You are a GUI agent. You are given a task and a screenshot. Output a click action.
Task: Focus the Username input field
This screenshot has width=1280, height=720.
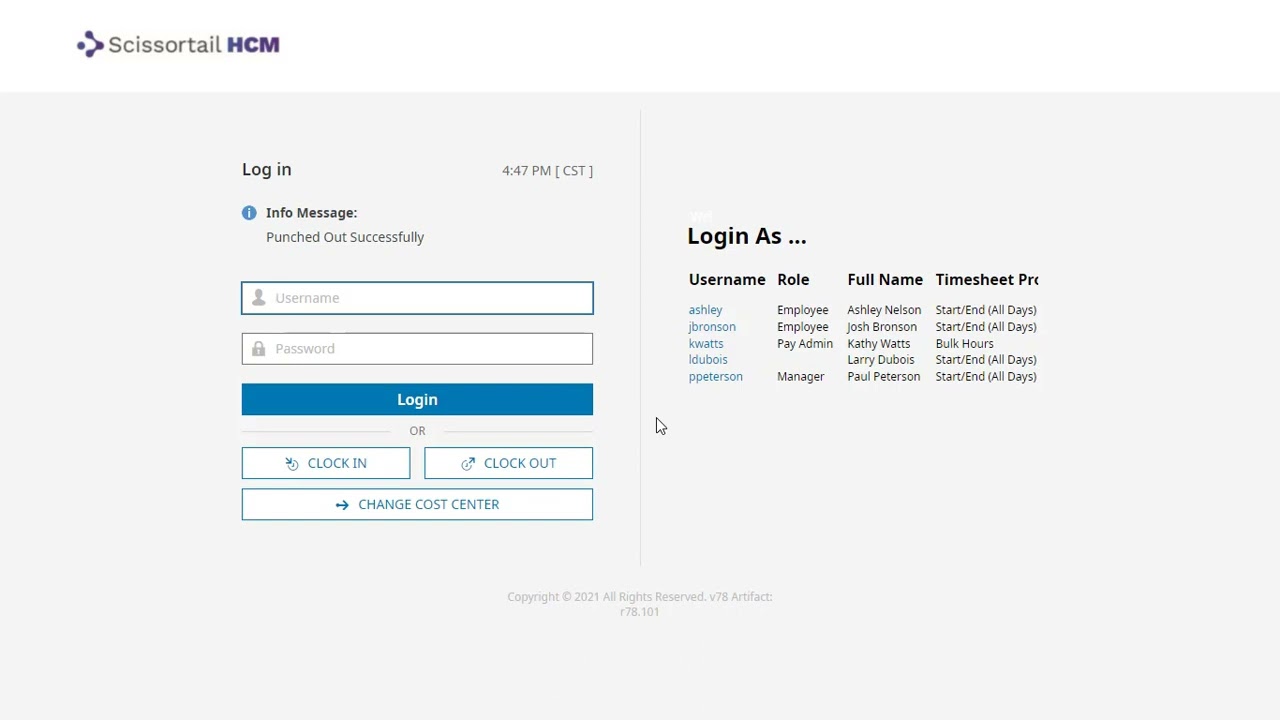(417, 298)
